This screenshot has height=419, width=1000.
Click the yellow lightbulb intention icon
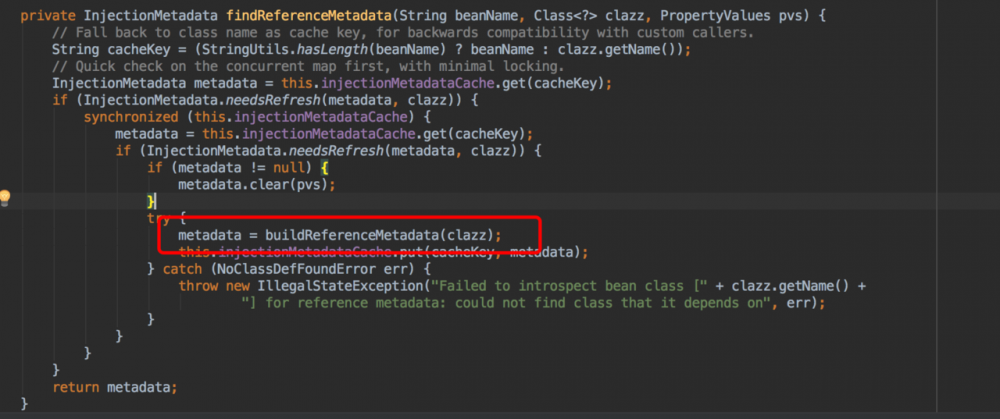pyautogui.click(x=5, y=198)
